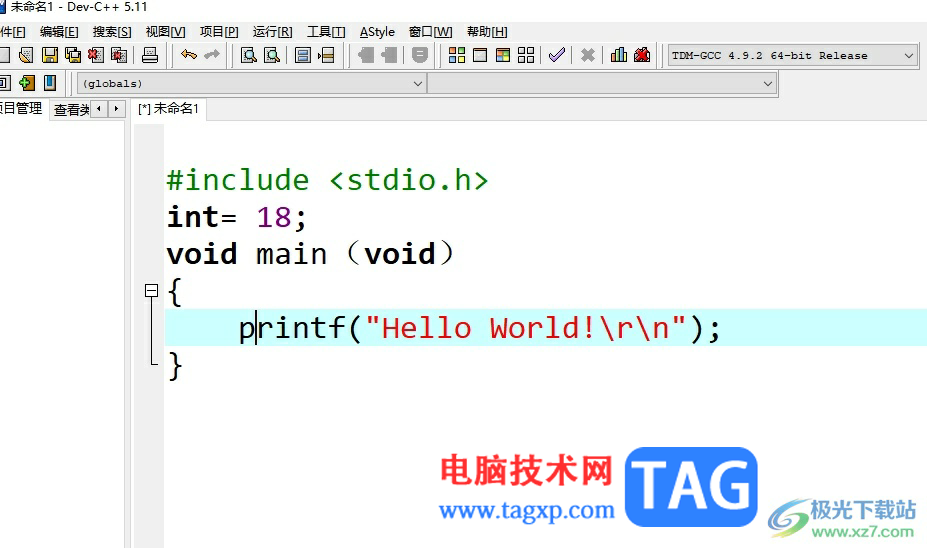
Task: Click the "Hello World!\r\n" string literal
Action: [x=526, y=328]
